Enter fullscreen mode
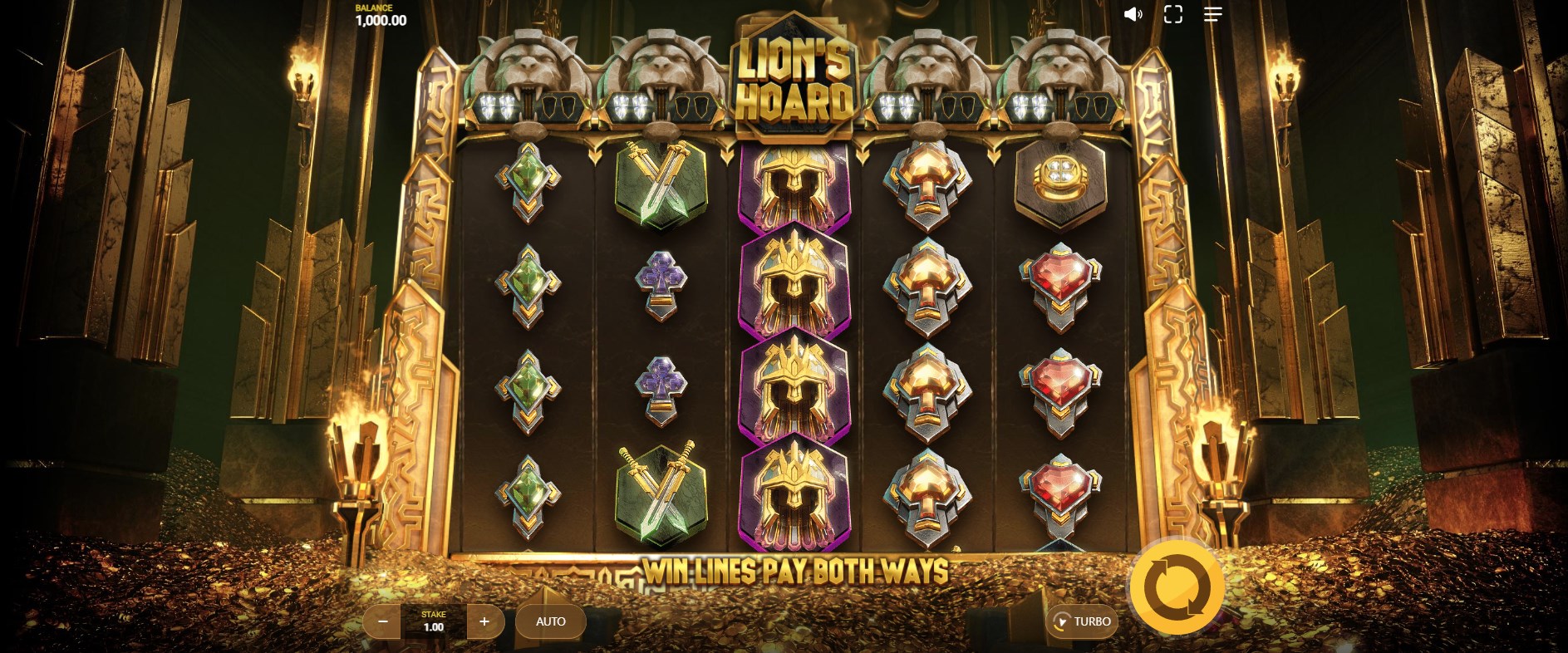The image size is (1568, 653). tap(1172, 14)
